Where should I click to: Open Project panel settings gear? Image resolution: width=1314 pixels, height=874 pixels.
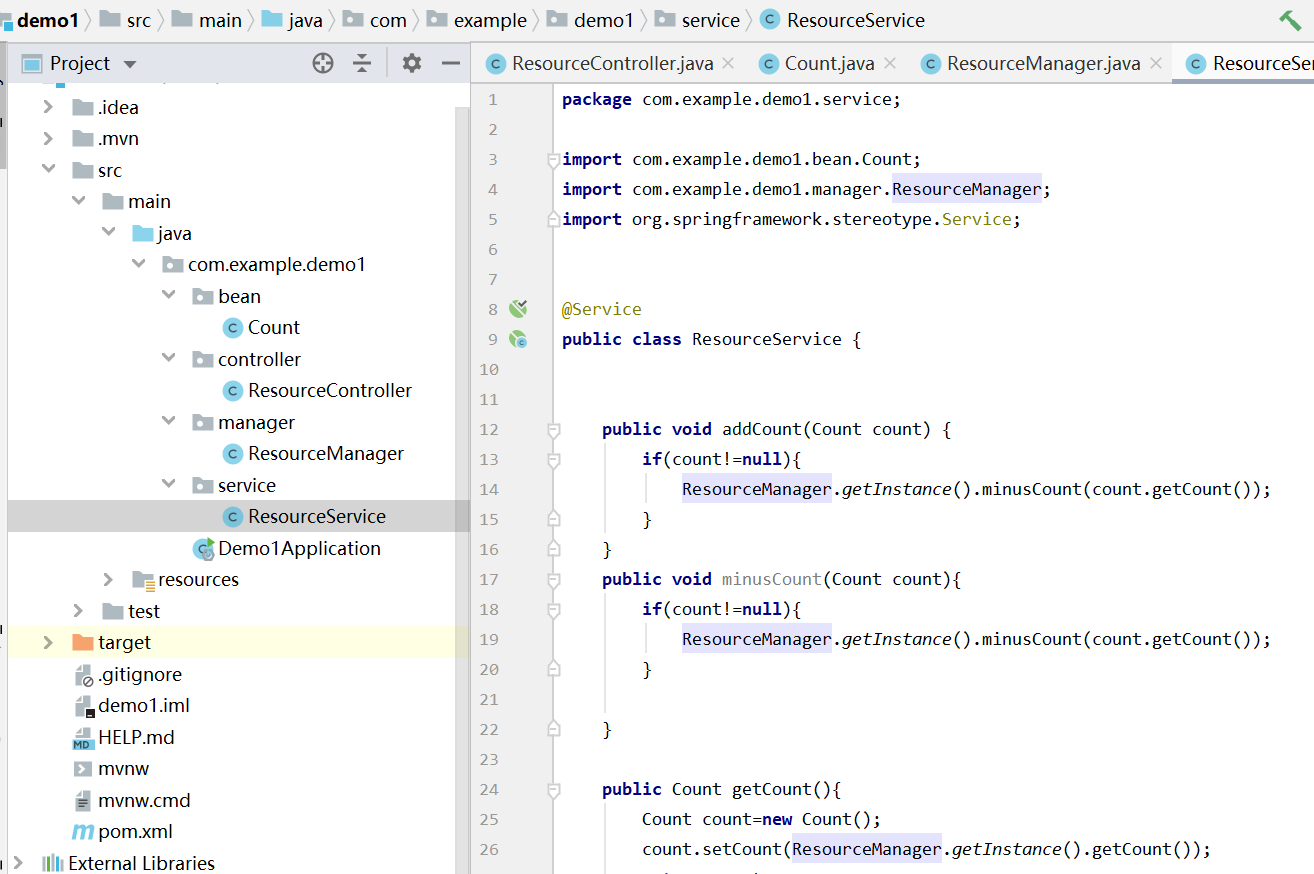[x=412, y=63]
